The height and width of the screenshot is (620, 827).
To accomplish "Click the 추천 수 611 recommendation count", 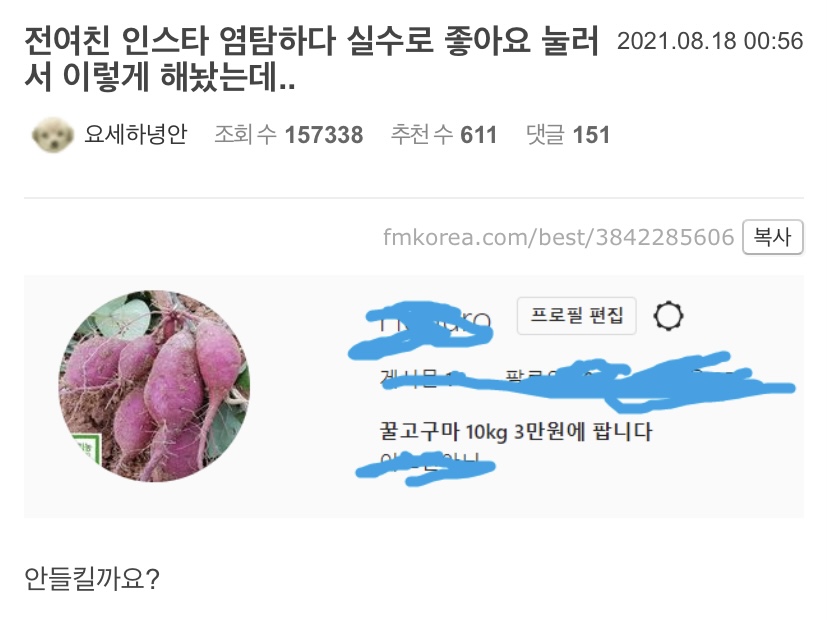I will click(444, 134).
